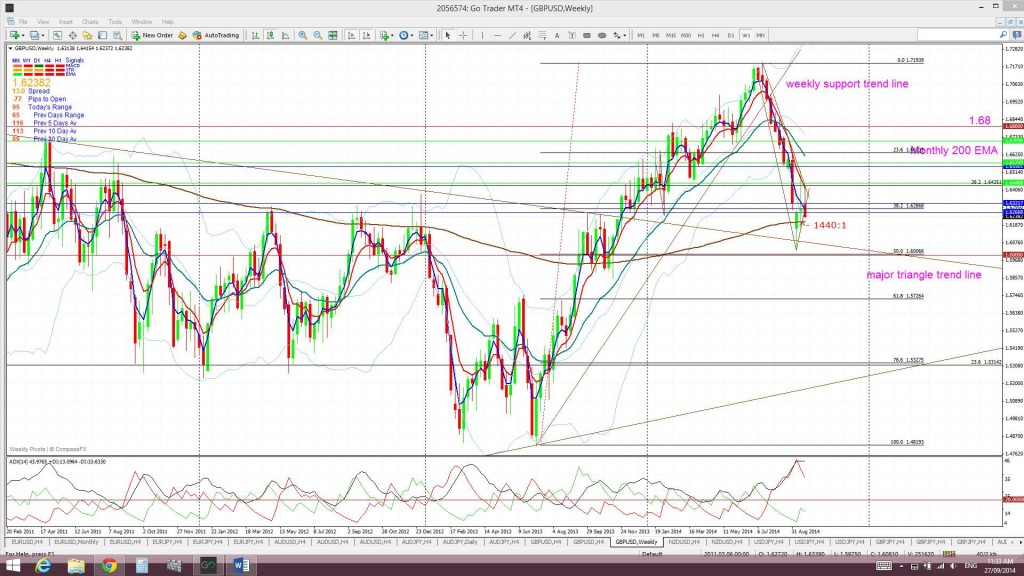Select the cursor arrow tool
1024x576 pixels.
click(448, 35)
